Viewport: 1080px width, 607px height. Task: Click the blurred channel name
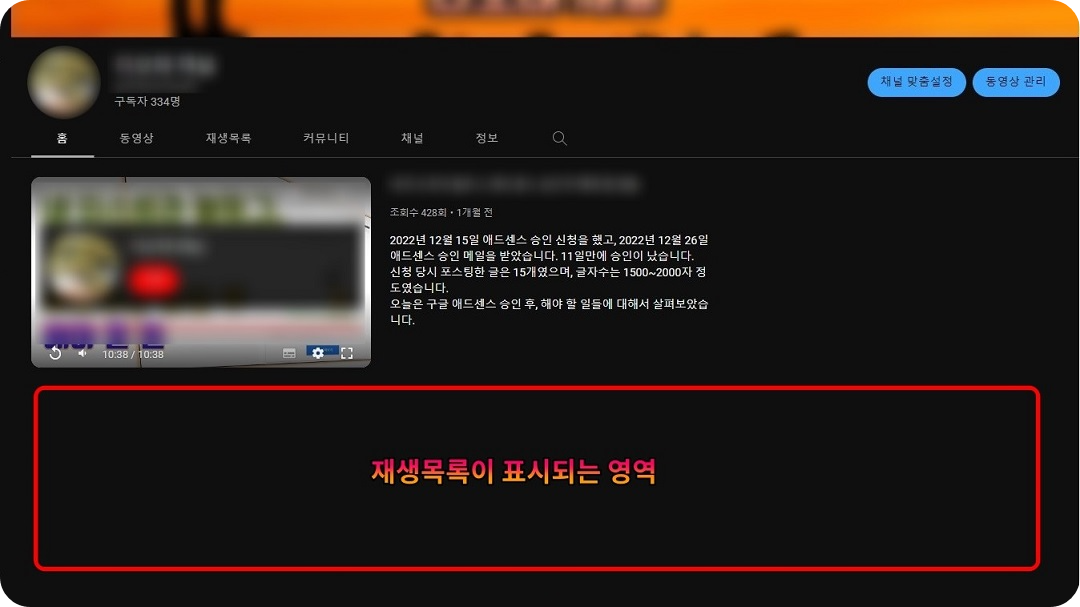[165, 66]
